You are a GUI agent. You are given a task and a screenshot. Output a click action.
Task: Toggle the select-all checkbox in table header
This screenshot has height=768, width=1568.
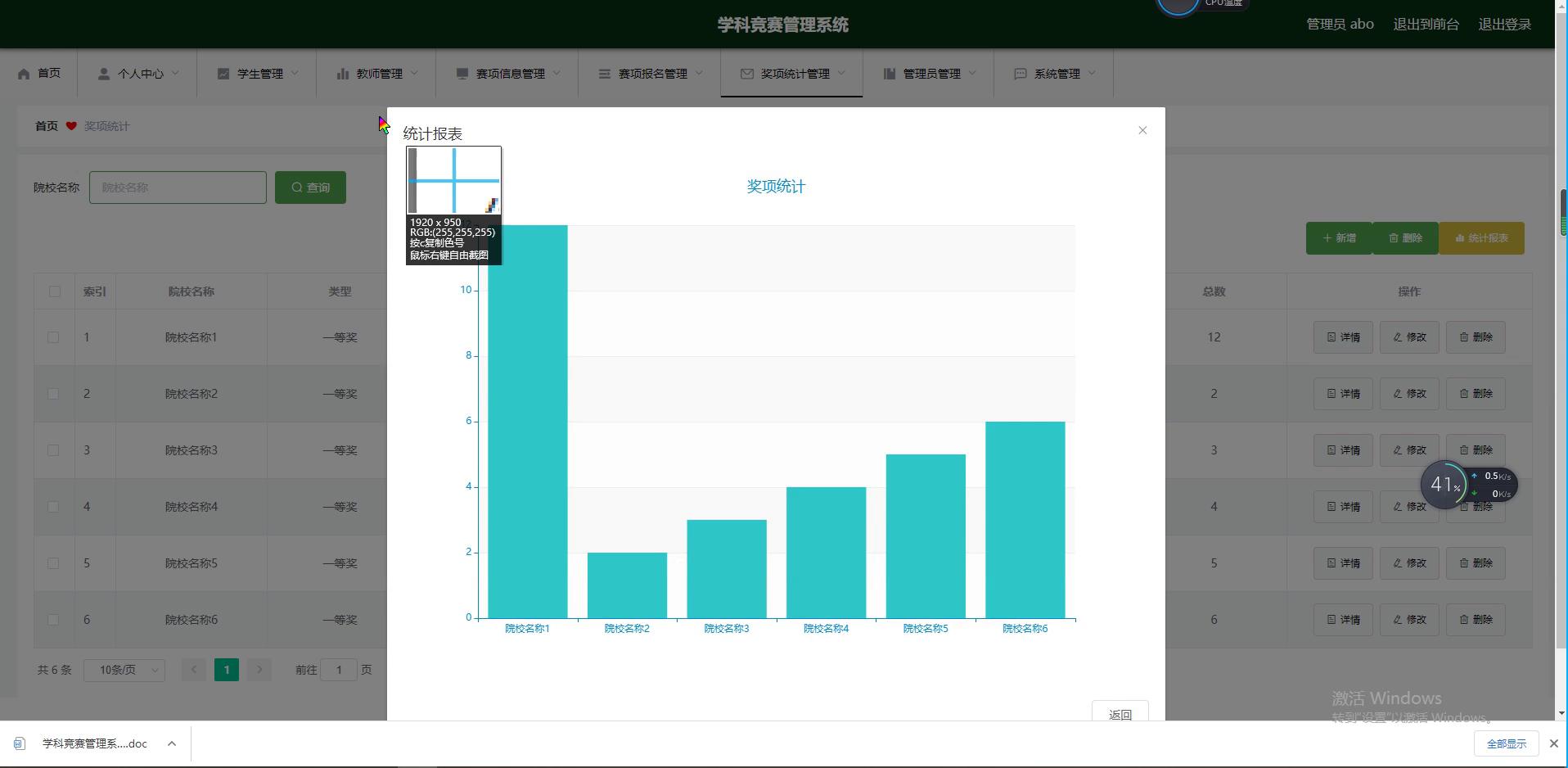(x=55, y=291)
